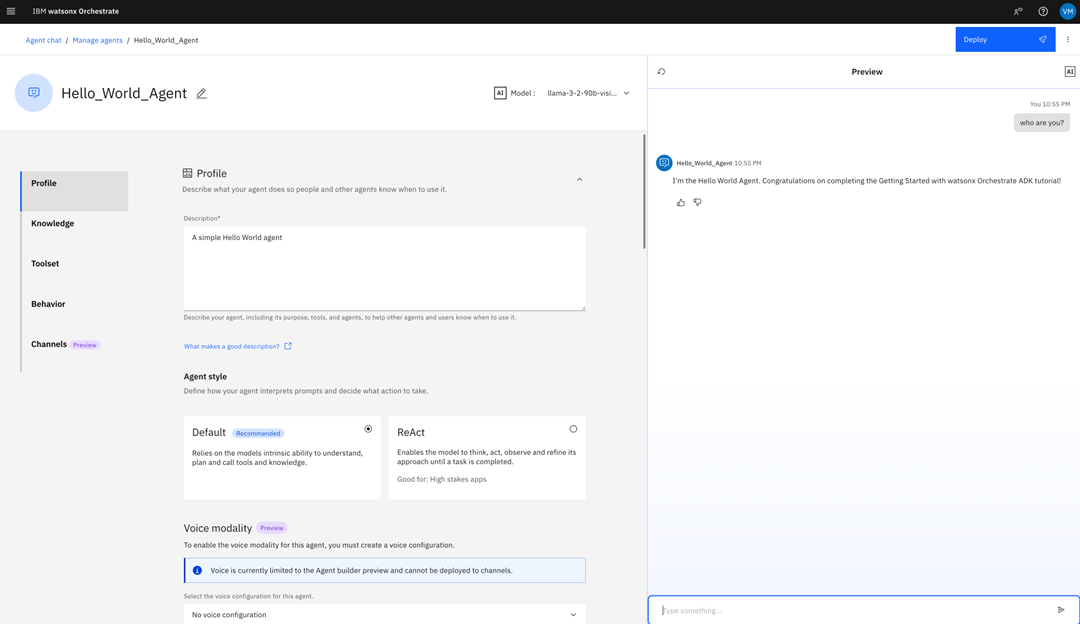Open the voice configuration dropdown

pos(384,614)
